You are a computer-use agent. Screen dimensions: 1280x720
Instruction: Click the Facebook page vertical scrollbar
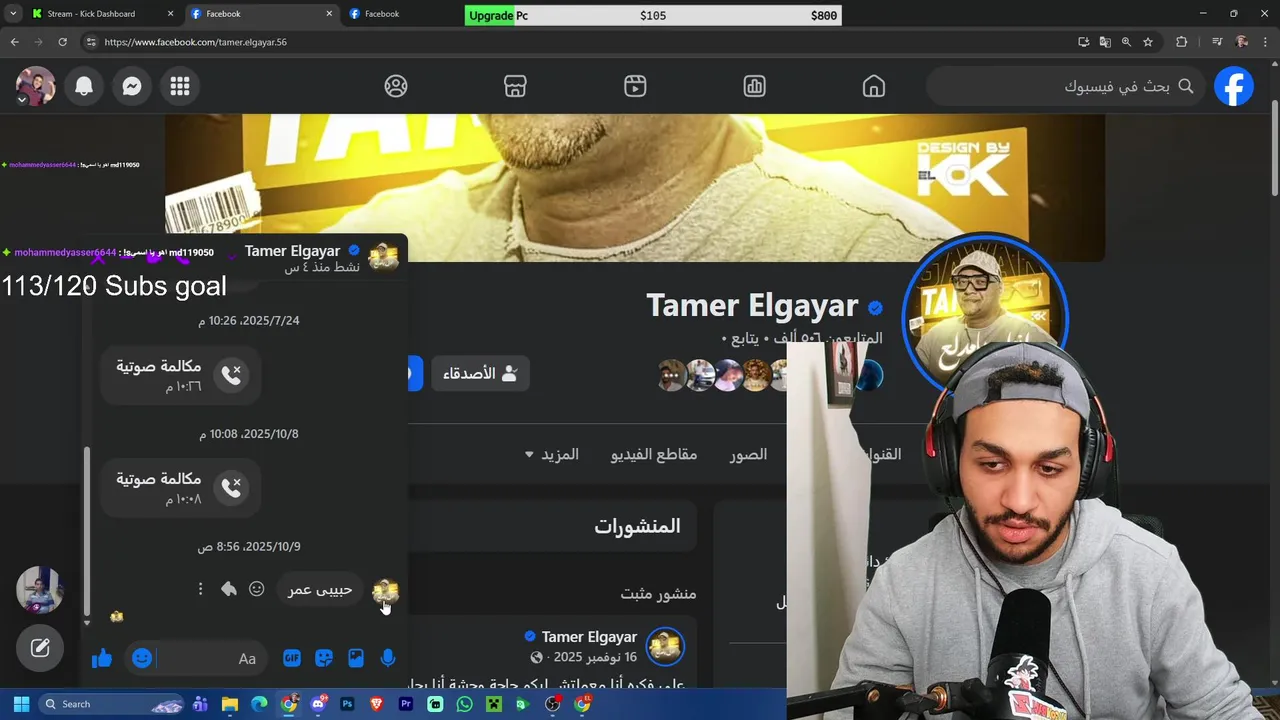tap(1274, 148)
